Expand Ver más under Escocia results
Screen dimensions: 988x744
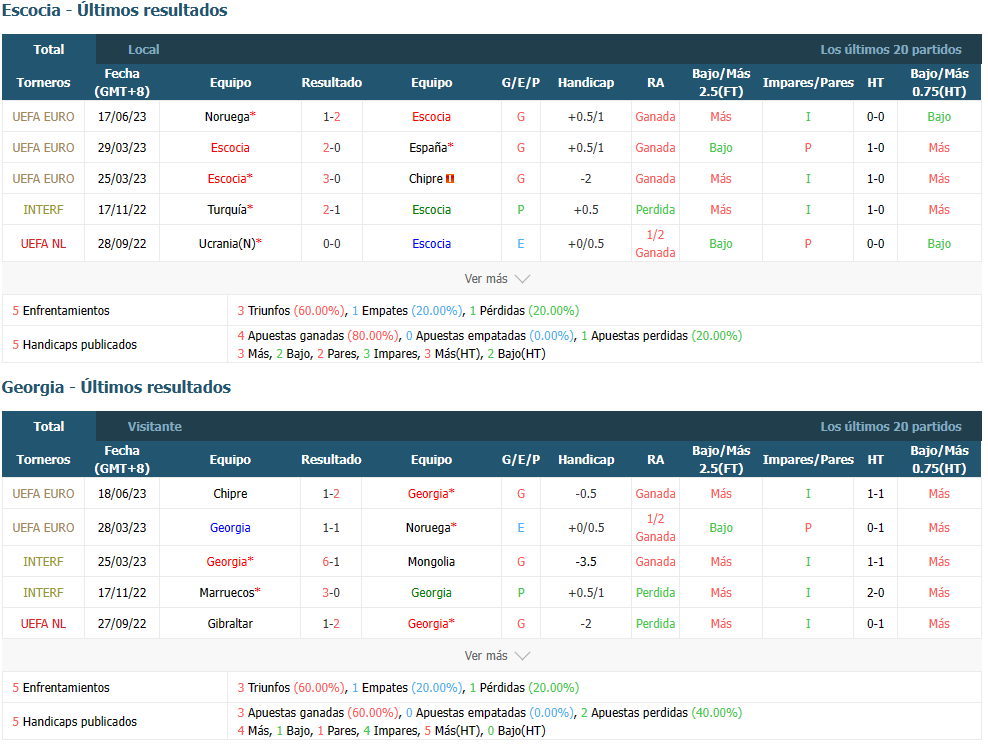497,278
